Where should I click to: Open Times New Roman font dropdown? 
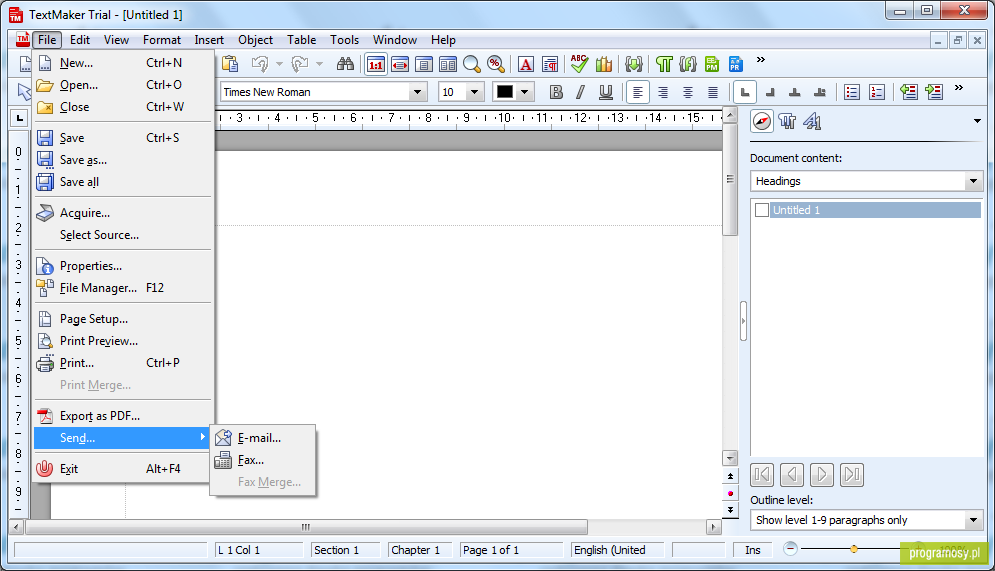click(x=417, y=92)
